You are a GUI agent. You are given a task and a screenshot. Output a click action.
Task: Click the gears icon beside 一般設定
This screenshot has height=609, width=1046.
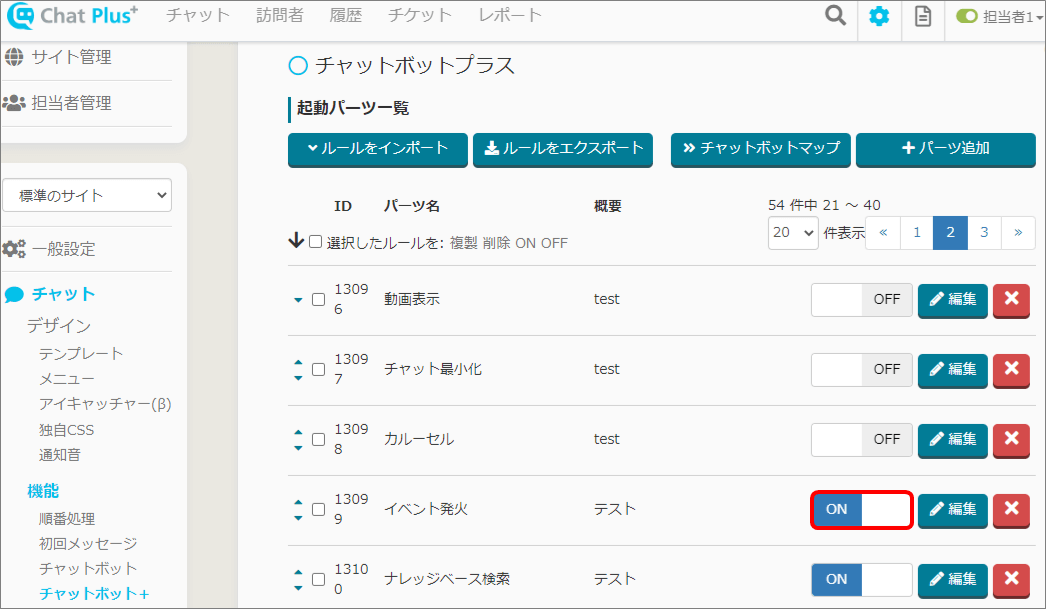pos(14,249)
